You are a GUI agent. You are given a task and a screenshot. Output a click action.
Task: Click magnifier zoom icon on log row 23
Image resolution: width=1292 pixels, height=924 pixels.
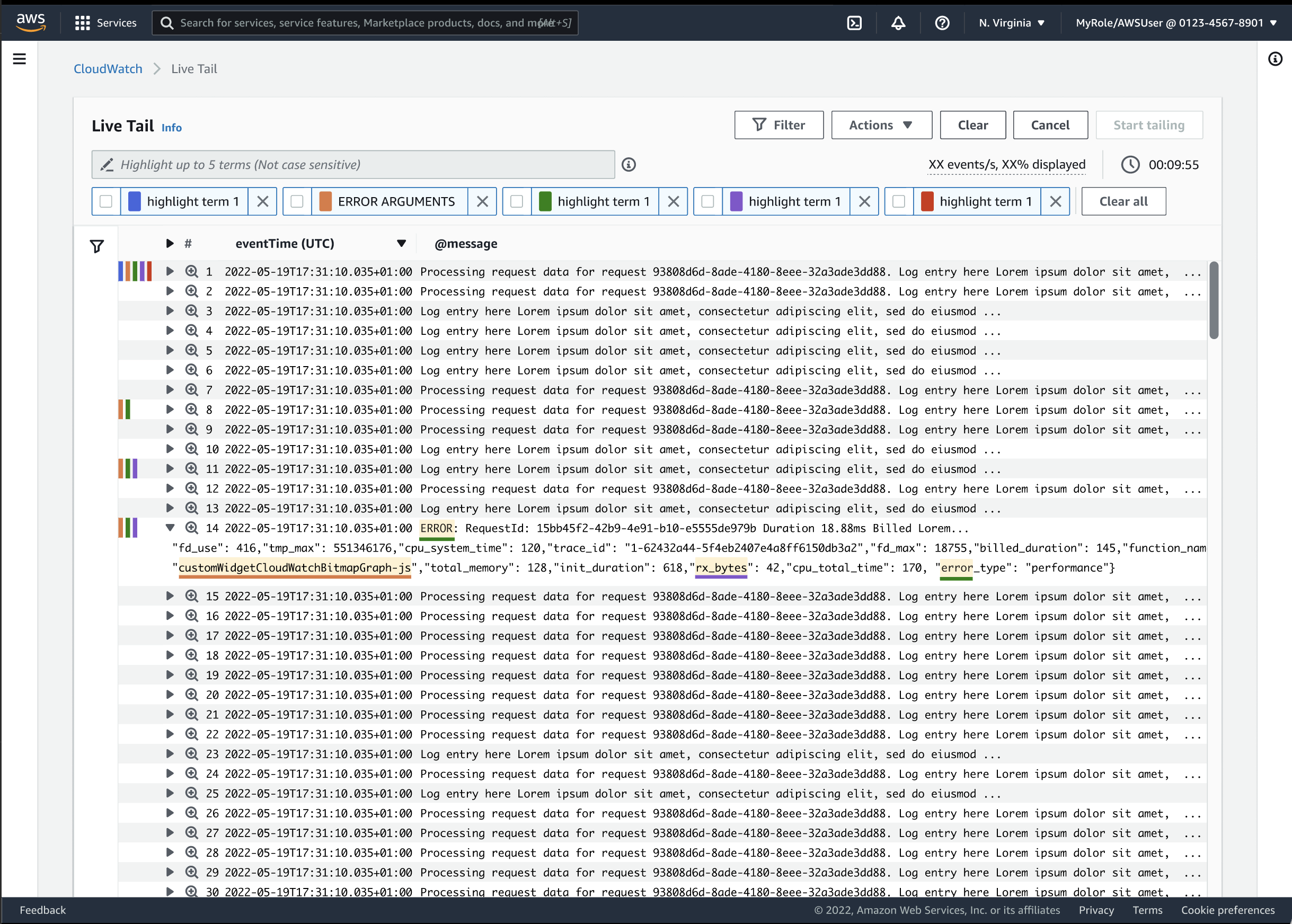click(192, 754)
